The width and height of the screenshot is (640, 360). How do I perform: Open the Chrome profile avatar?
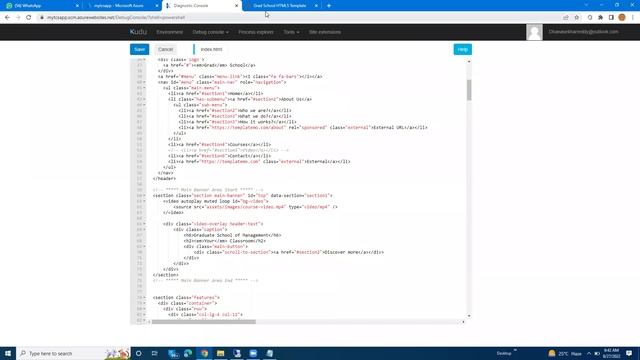click(x=622, y=18)
